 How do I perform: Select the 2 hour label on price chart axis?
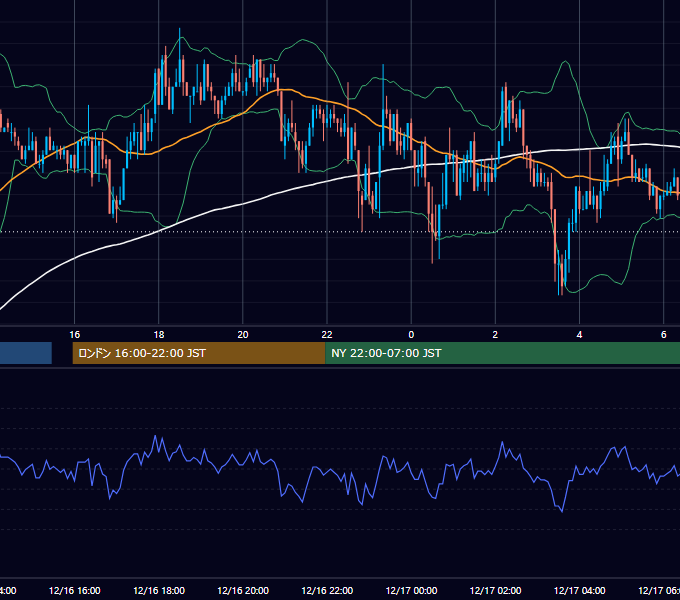(495, 334)
